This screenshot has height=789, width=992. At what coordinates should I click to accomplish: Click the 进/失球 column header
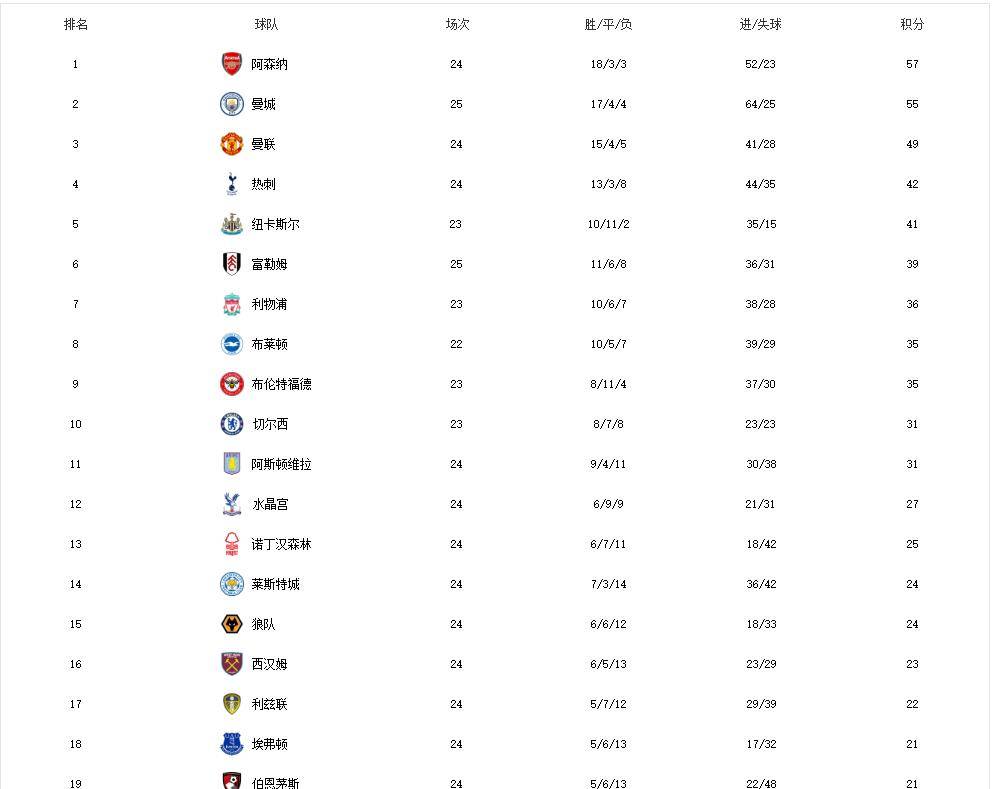click(760, 24)
